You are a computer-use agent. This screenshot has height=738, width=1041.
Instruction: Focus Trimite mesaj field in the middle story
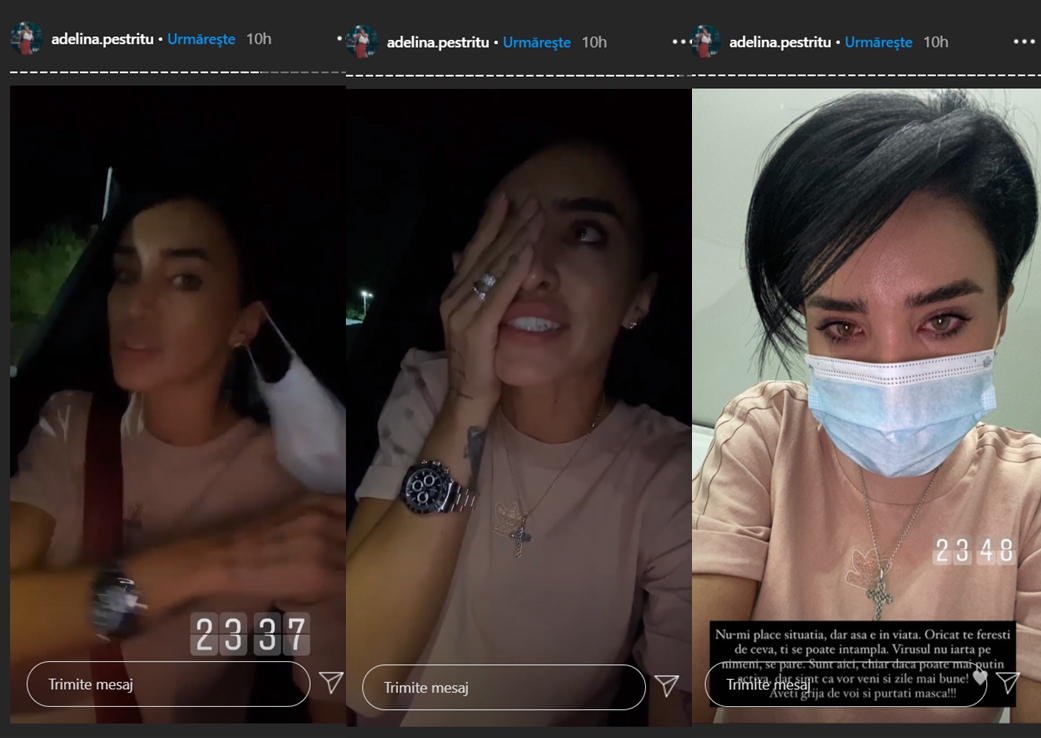(503, 687)
